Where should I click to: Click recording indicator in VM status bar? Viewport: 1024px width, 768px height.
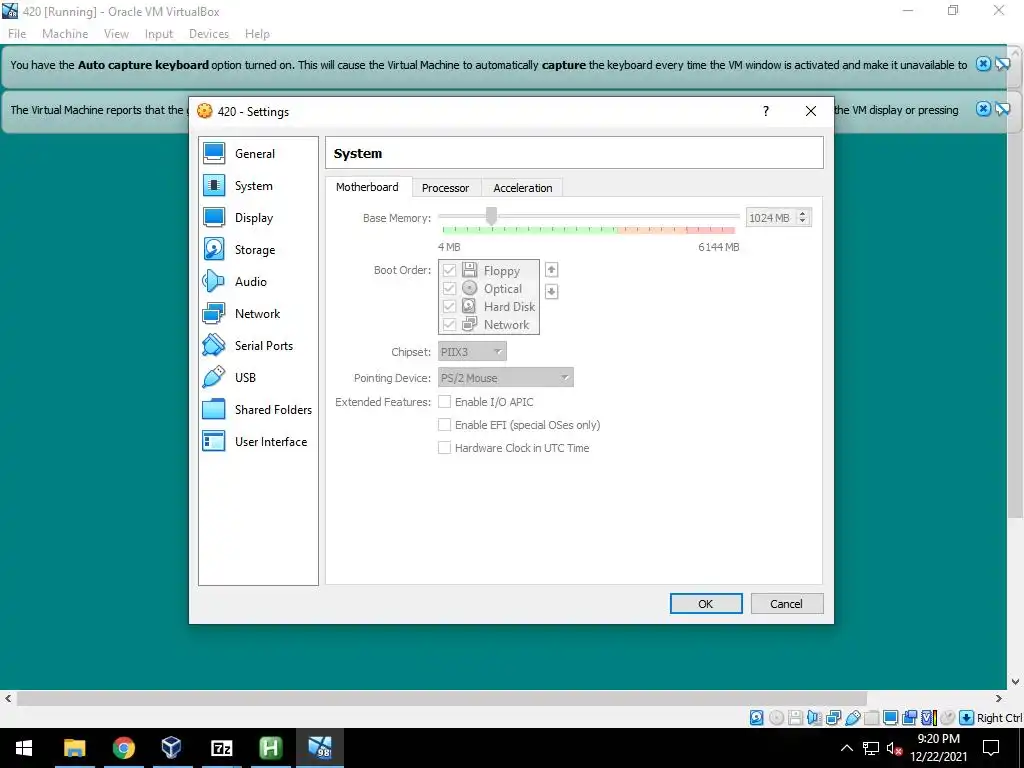(x=909, y=718)
